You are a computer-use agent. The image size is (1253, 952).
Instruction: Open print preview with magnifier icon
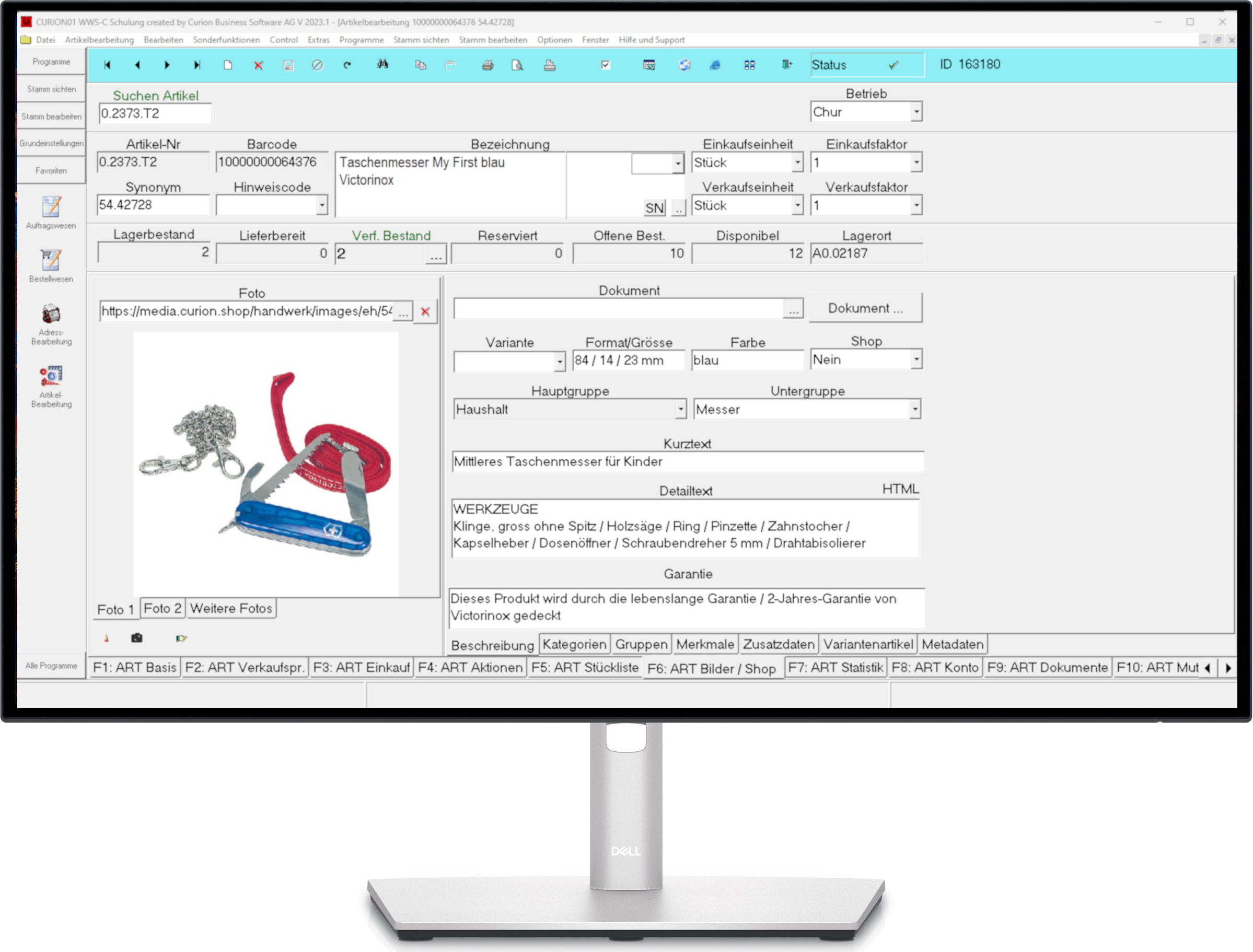tap(517, 65)
